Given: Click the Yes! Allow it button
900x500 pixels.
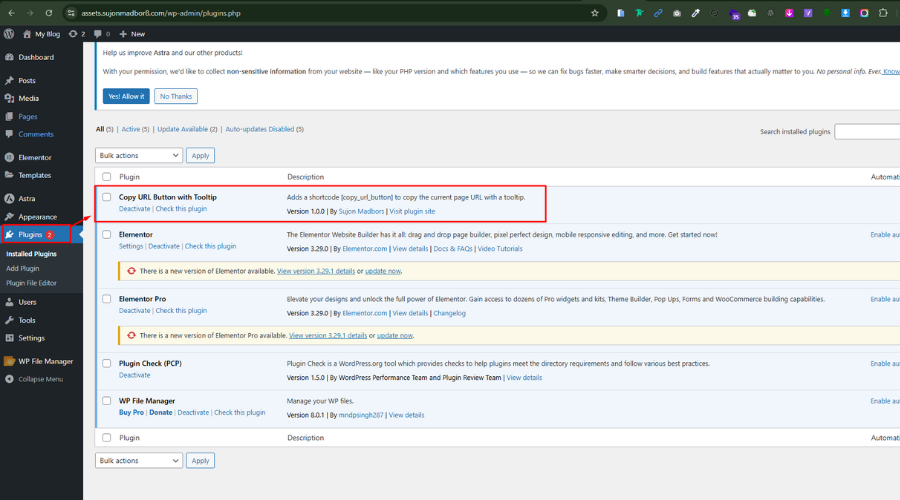Looking at the screenshot, I should [x=126, y=96].
